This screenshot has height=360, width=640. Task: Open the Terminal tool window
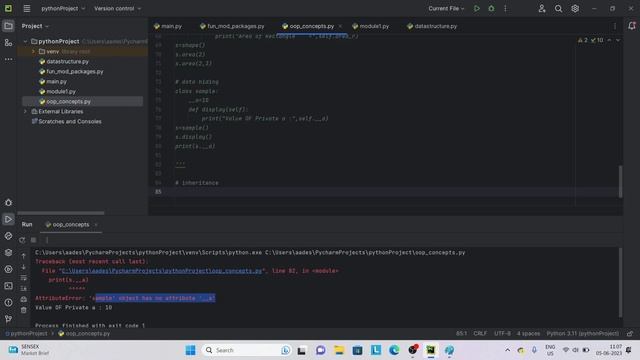tap(8, 286)
